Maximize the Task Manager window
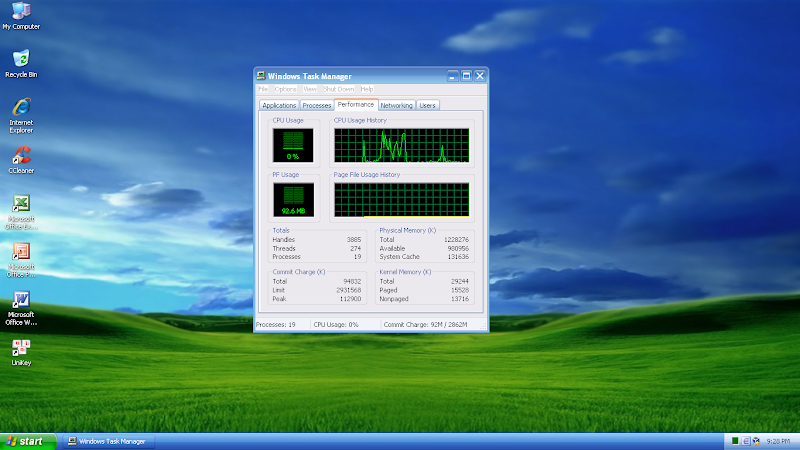The image size is (800, 450). (x=466, y=76)
